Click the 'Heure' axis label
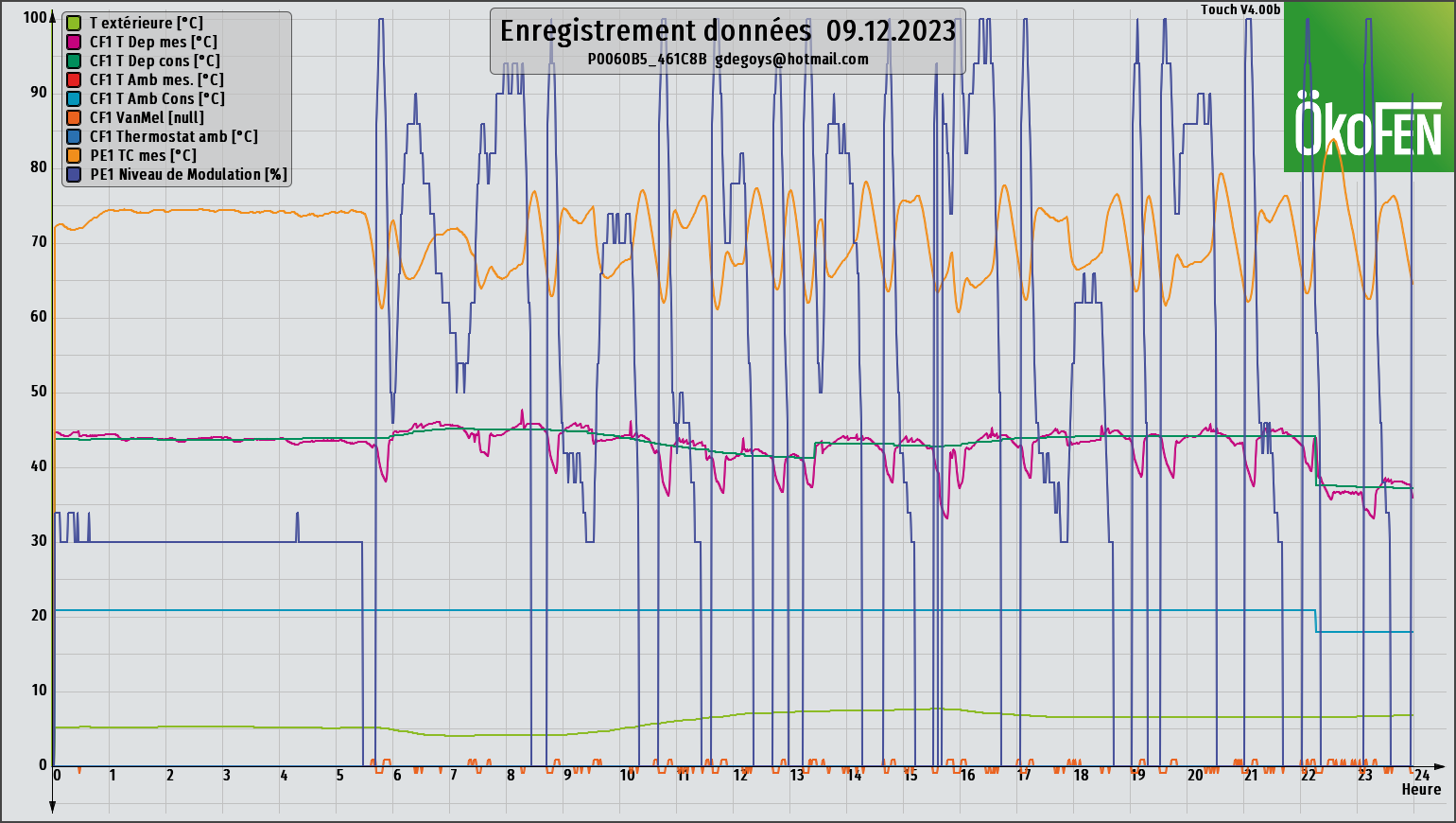1456x823 pixels. click(1421, 789)
